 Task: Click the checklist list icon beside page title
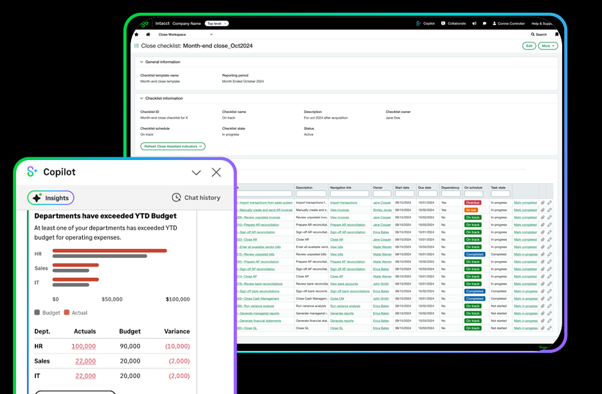[136, 46]
